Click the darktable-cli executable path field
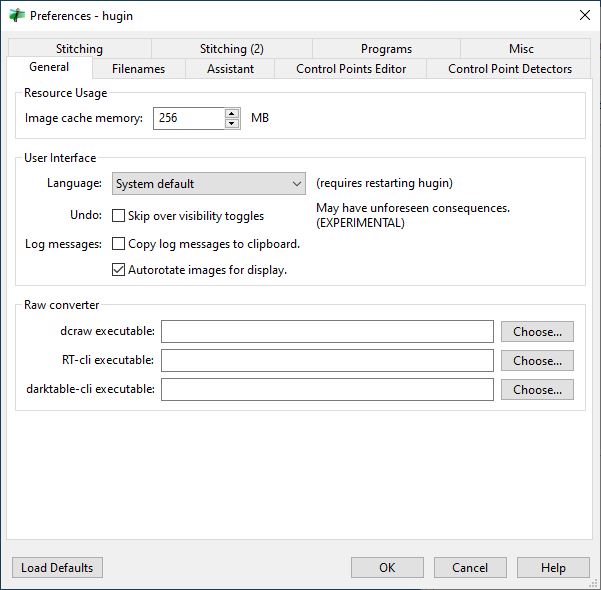 coord(327,389)
